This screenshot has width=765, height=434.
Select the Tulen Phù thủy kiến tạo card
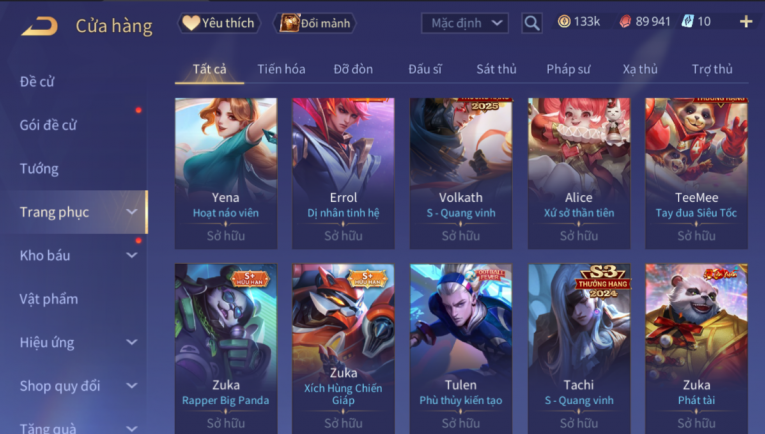(461, 349)
